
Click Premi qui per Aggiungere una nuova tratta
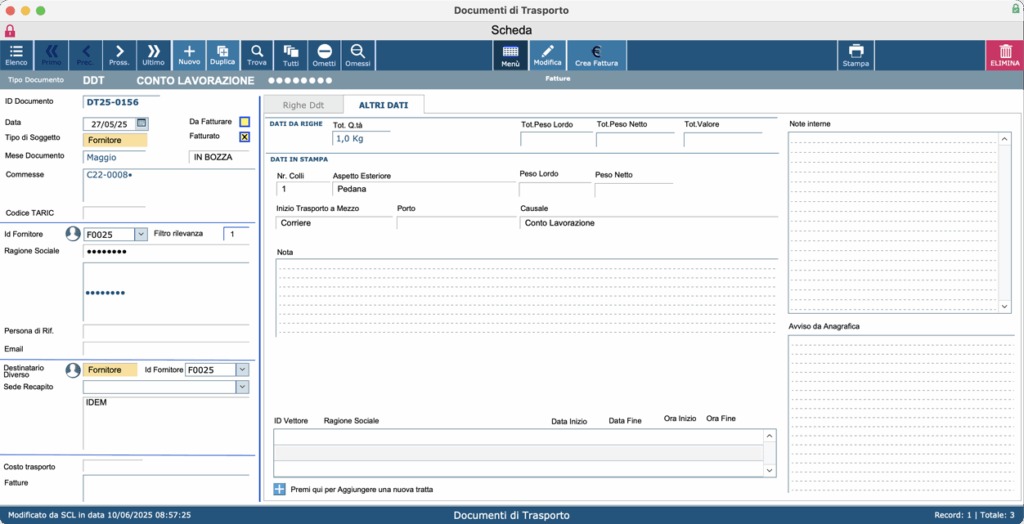pyautogui.click(x=362, y=489)
